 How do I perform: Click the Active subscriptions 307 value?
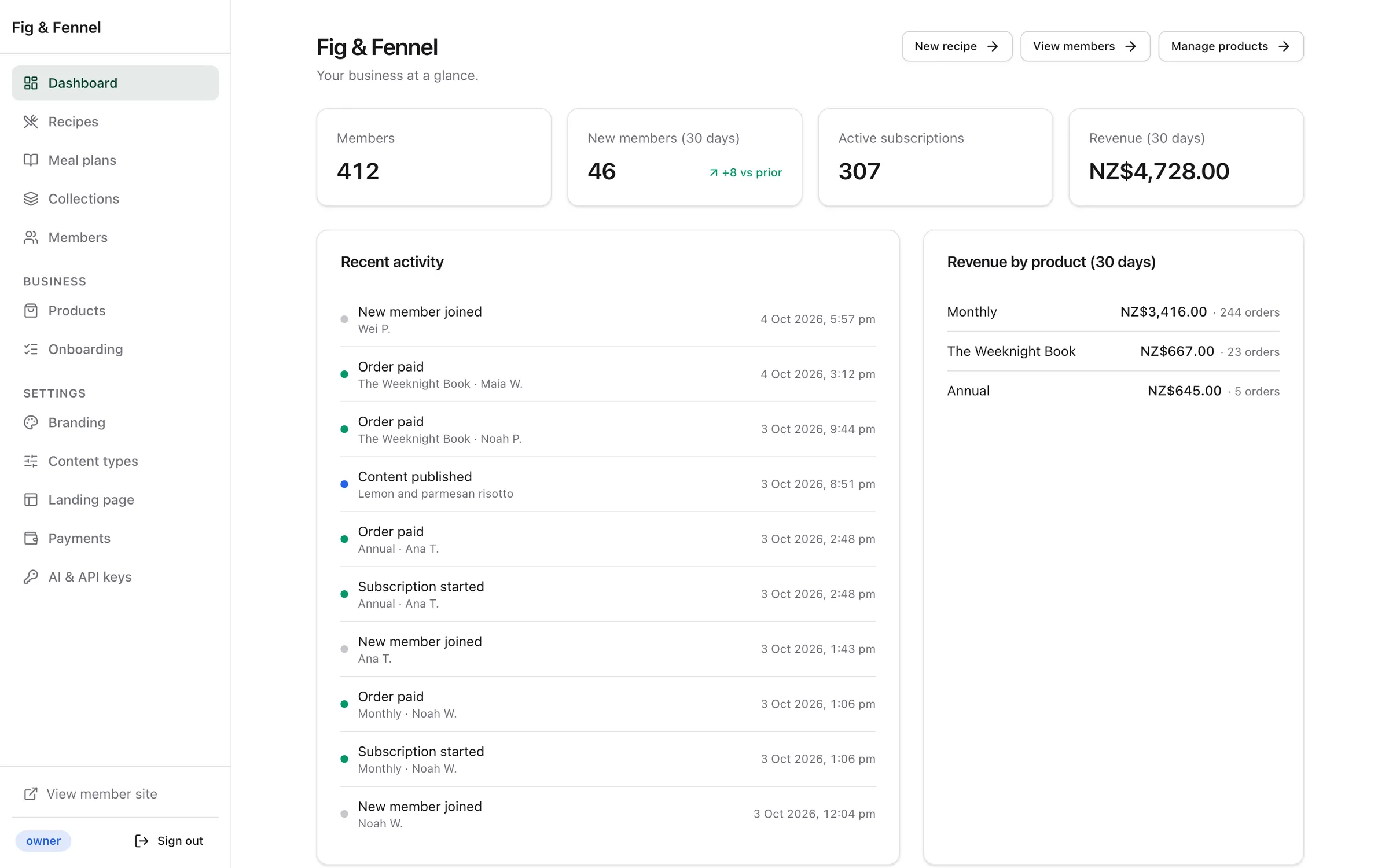[859, 171]
